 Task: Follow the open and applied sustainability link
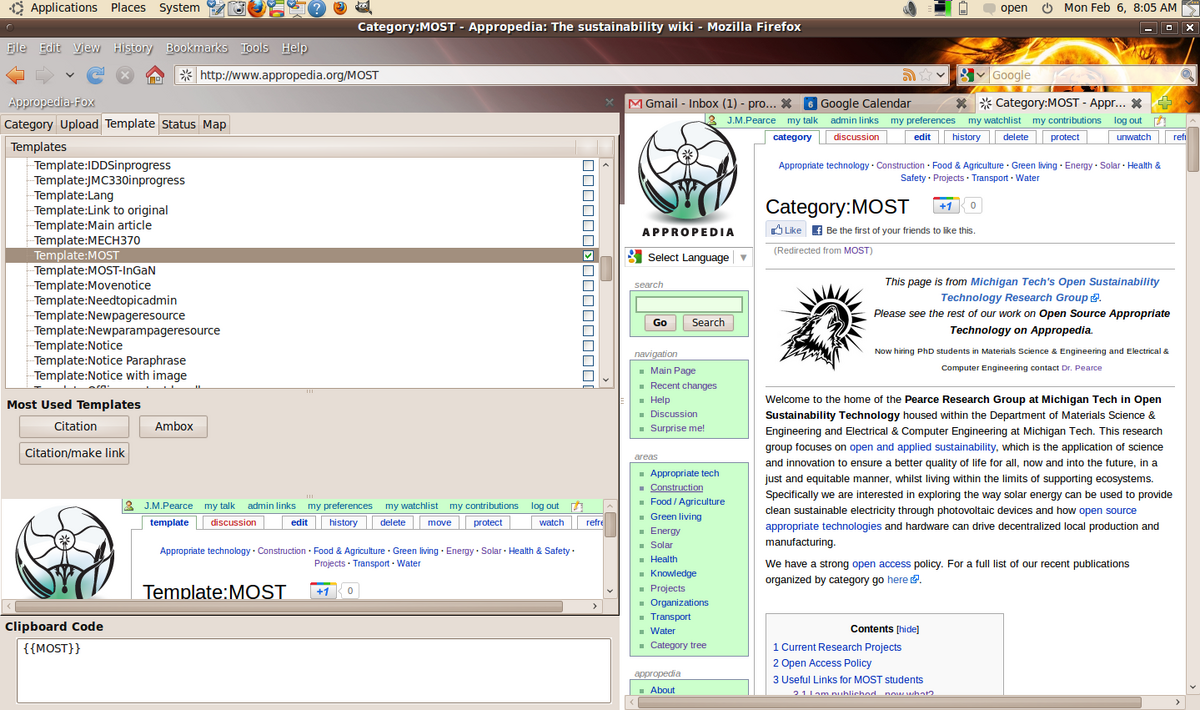tap(923, 447)
